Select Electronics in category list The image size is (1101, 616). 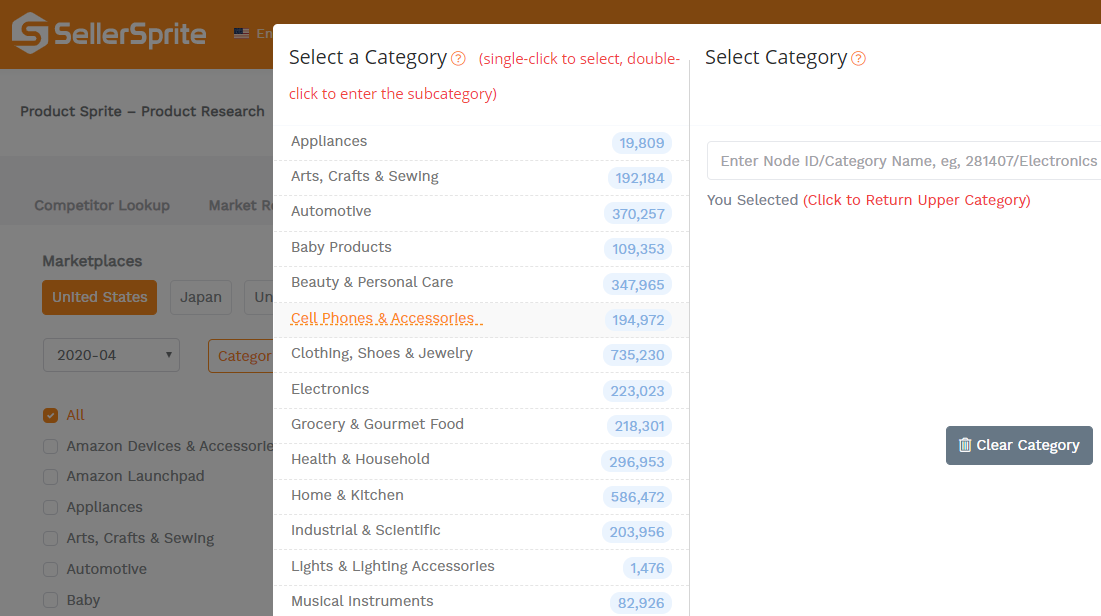click(330, 389)
